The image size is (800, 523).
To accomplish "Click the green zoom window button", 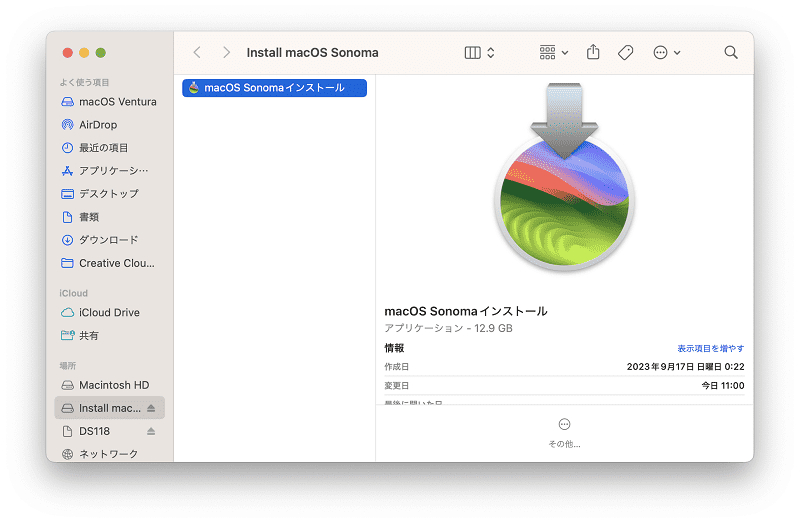I will point(101,53).
